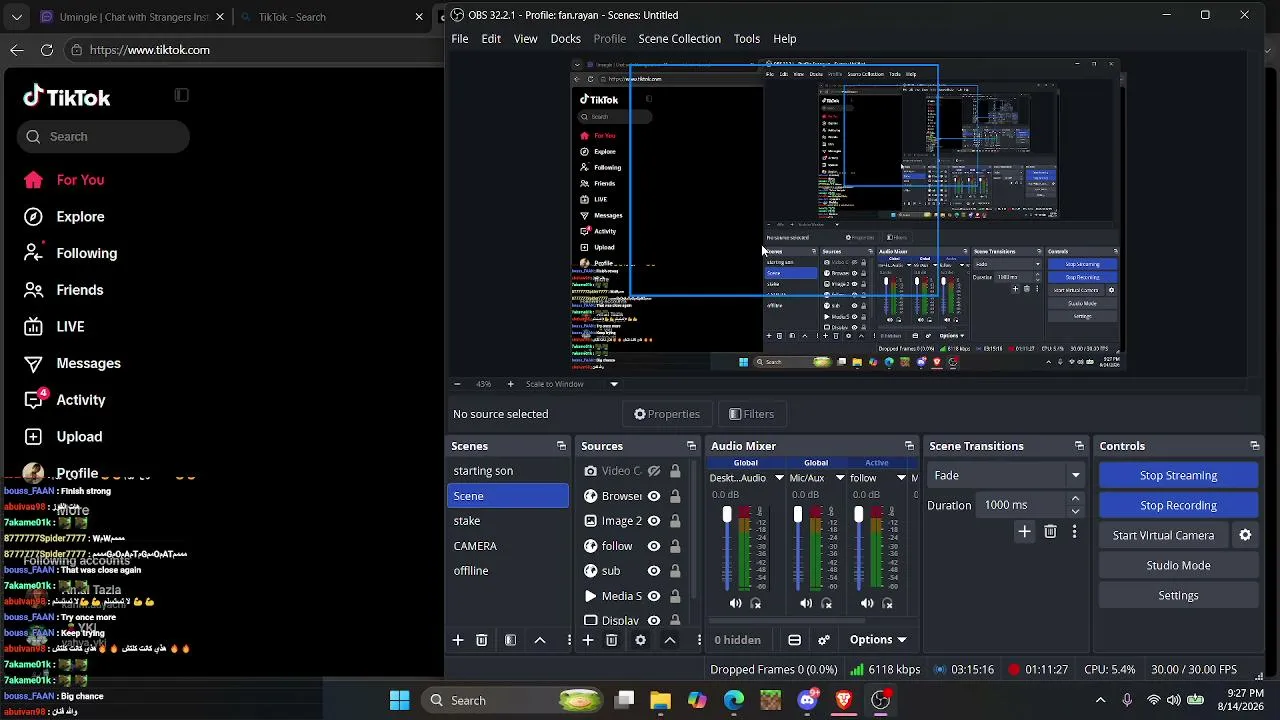The height and width of the screenshot is (720, 1280).
Task: Mute the Mic/Aux channel
Action: (806, 603)
